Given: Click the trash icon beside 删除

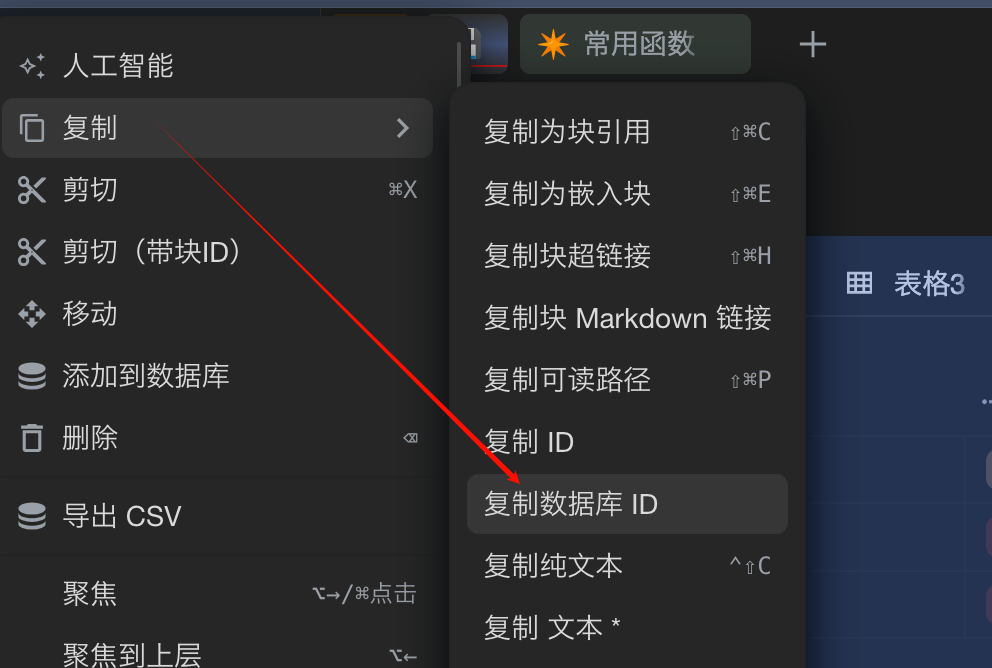Looking at the screenshot, I should (32, 438).
